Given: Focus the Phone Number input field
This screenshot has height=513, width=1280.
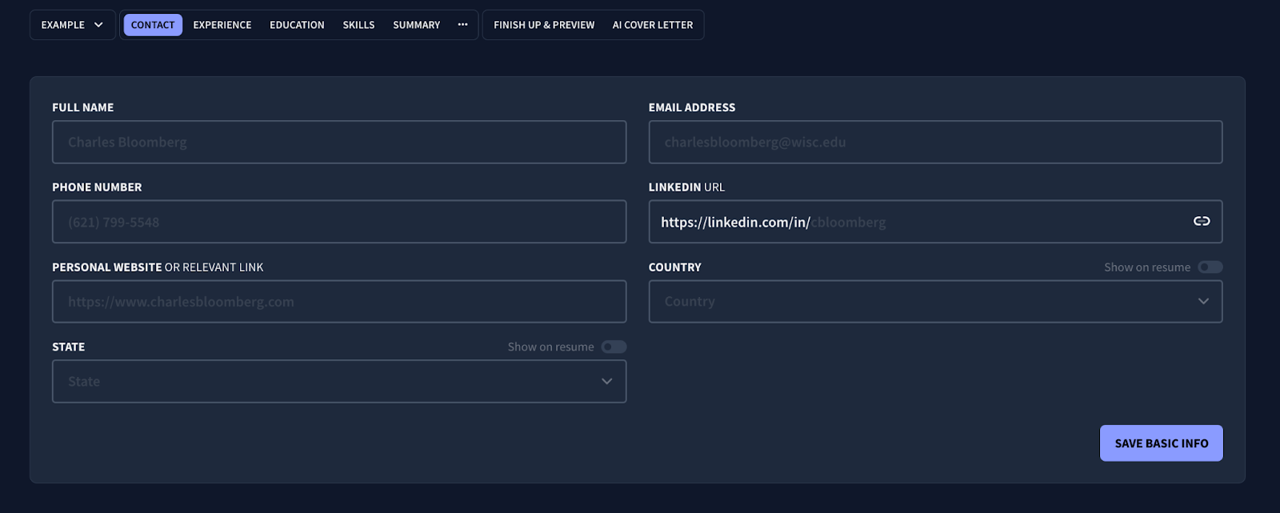Looking at the screenshot, I should 339,221.
